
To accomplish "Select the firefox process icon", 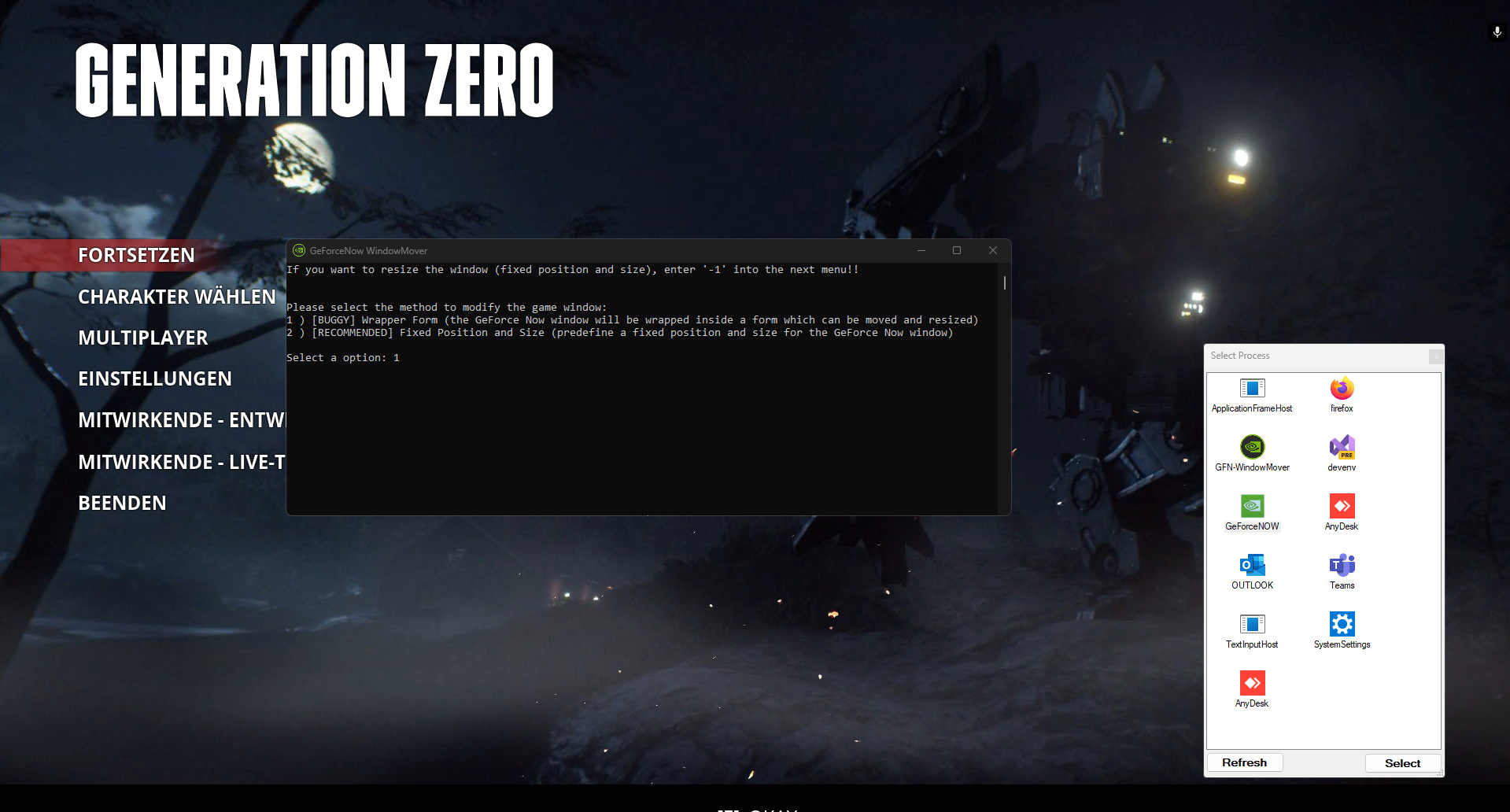I will pyautogui.click(x=1342, y=389).
